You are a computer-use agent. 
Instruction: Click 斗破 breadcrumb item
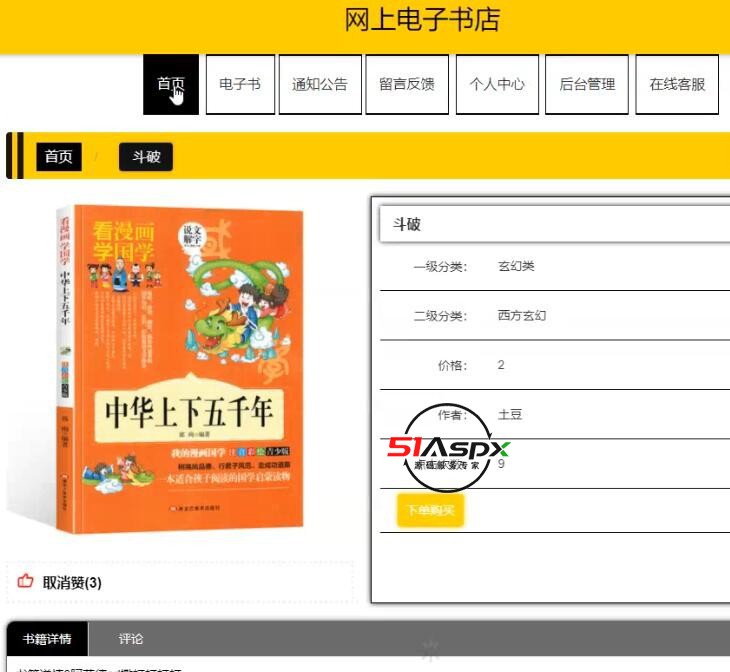[146, 156]
